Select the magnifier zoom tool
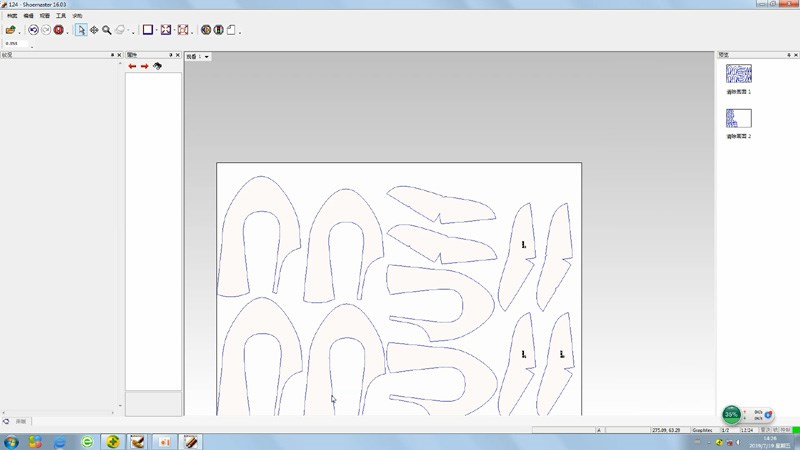This screenshot has width=800, height=450. point(106,30)
